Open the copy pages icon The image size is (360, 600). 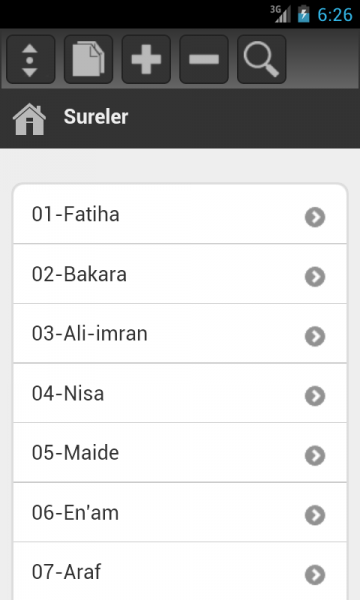coord(88,59)
